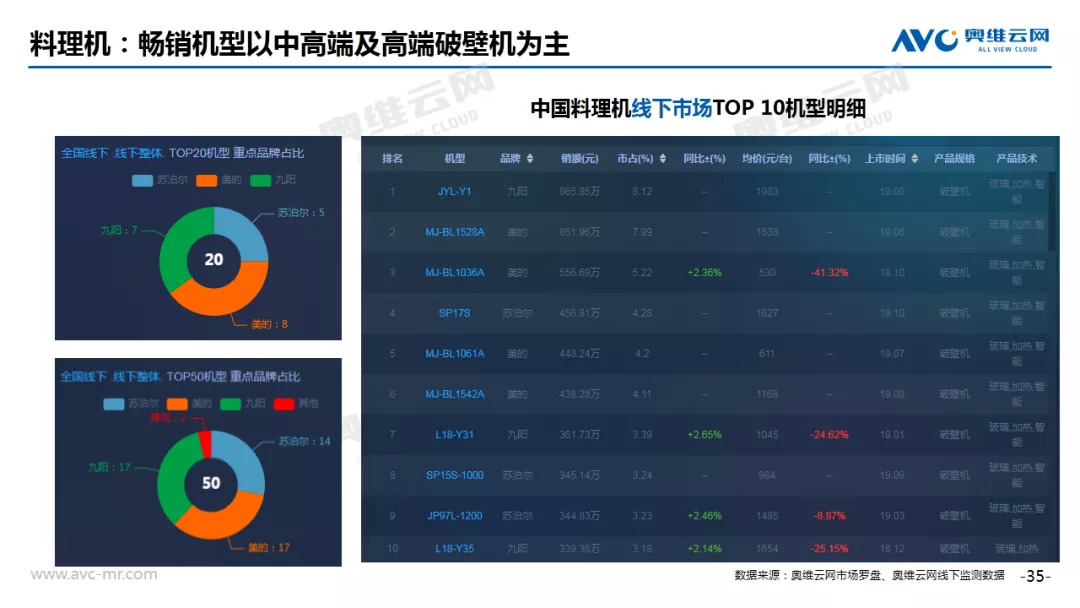
Task: Open the L18-Y31 model link
Action: coord(455,435)
